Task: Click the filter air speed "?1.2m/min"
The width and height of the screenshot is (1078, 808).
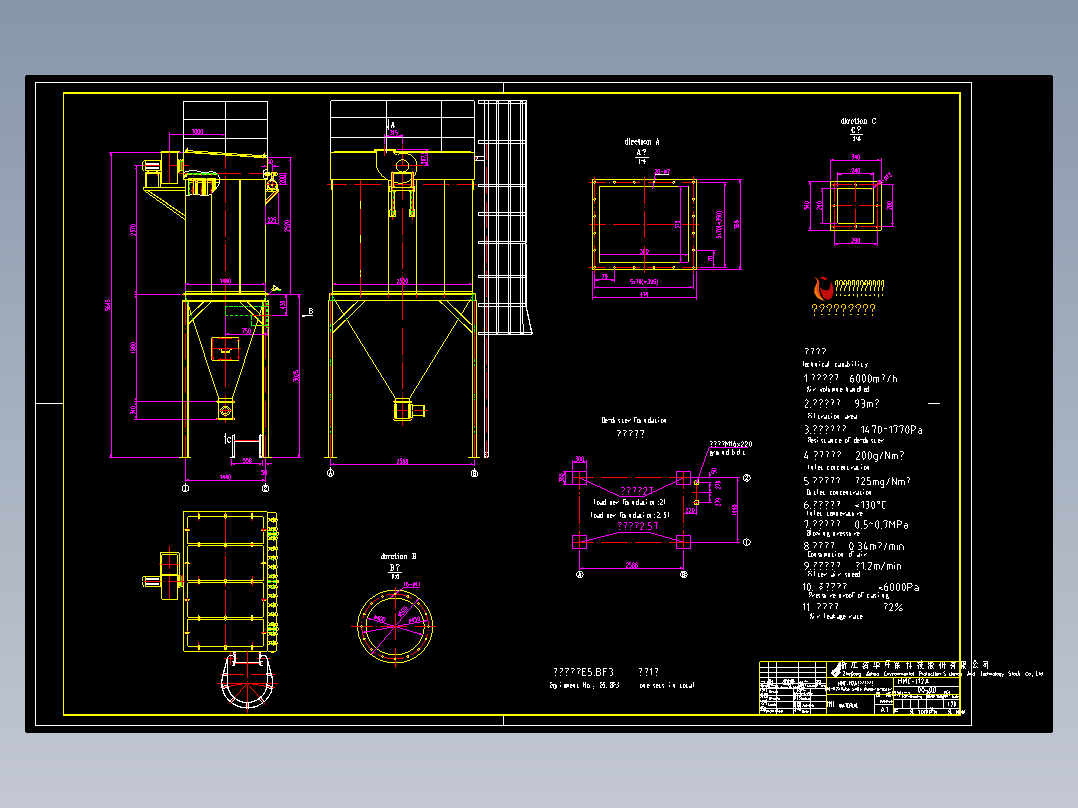Action: 877,567
